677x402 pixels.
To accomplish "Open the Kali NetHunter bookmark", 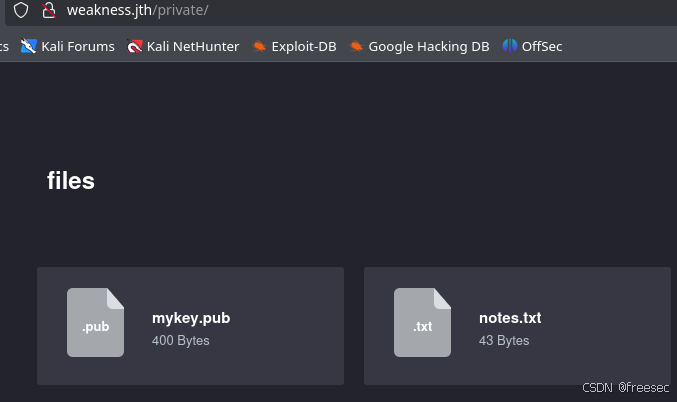I will coord(183,46).
